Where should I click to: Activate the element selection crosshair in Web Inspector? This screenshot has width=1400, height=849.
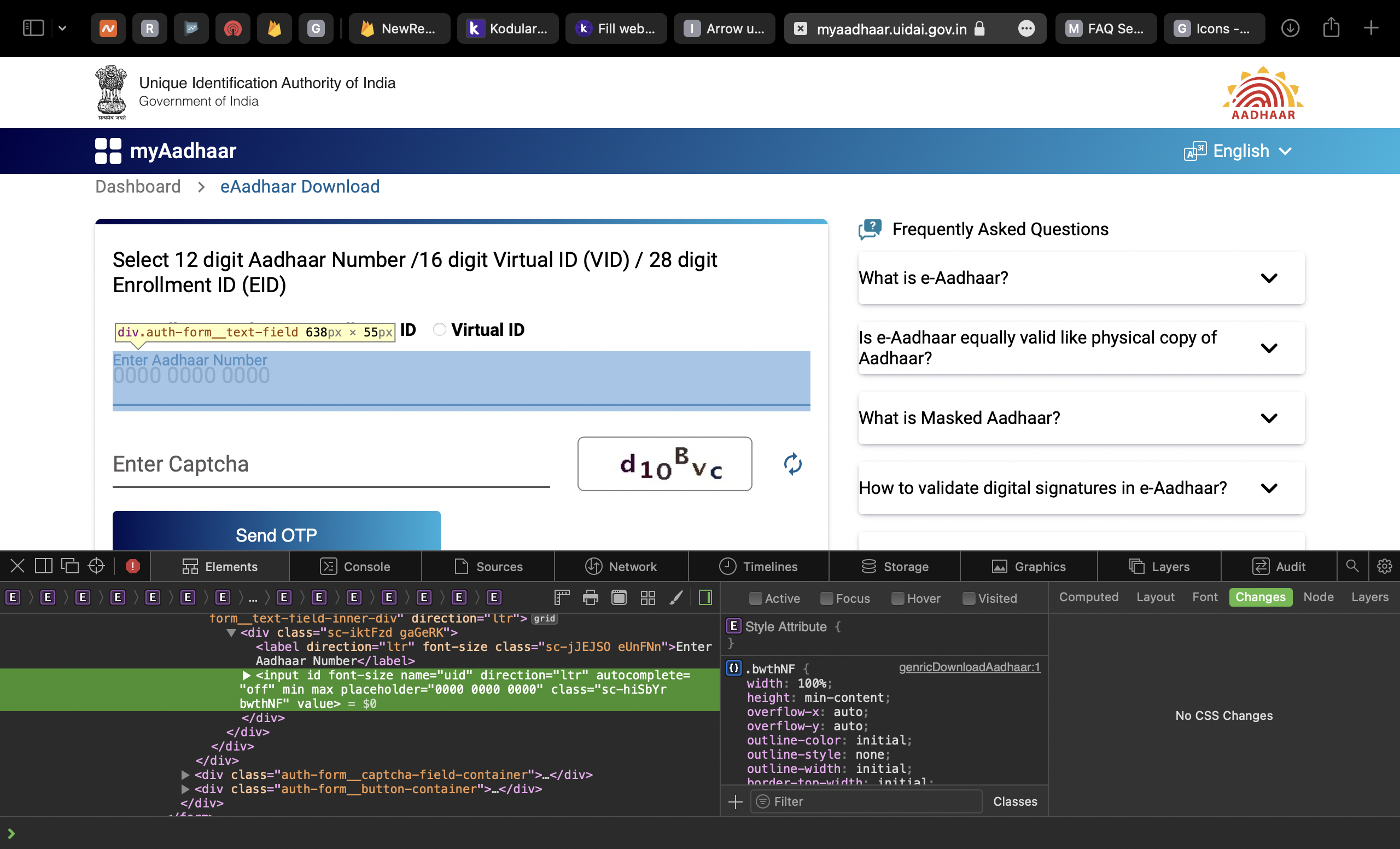point(96,566)
